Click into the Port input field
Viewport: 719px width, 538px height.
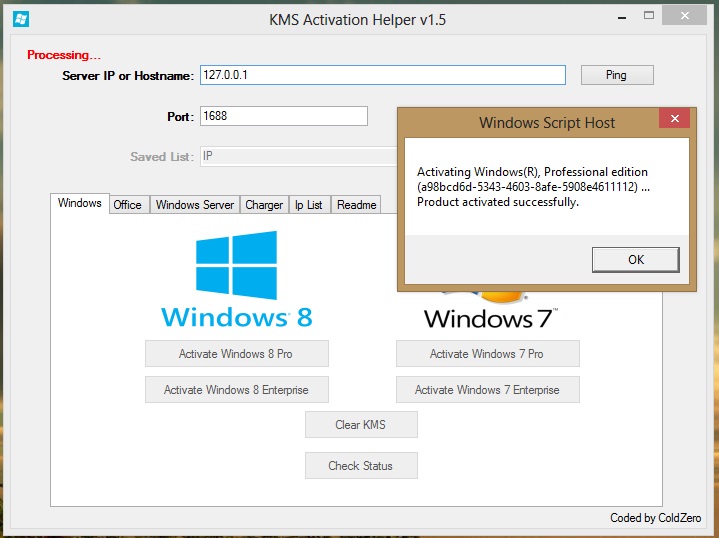(x=284, y=116)
